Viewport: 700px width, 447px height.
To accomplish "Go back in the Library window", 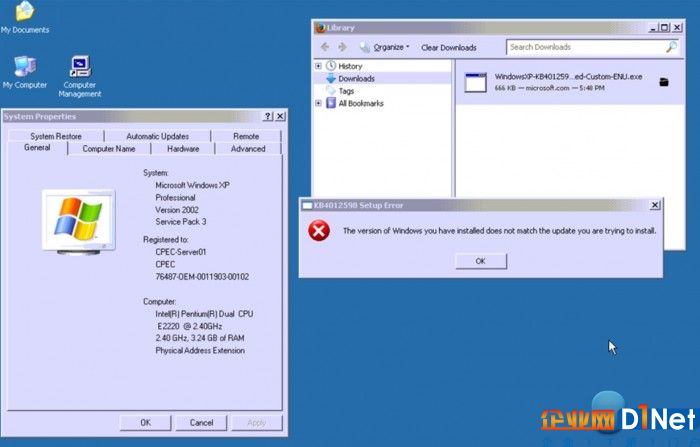I will click(x=325, y=47).
